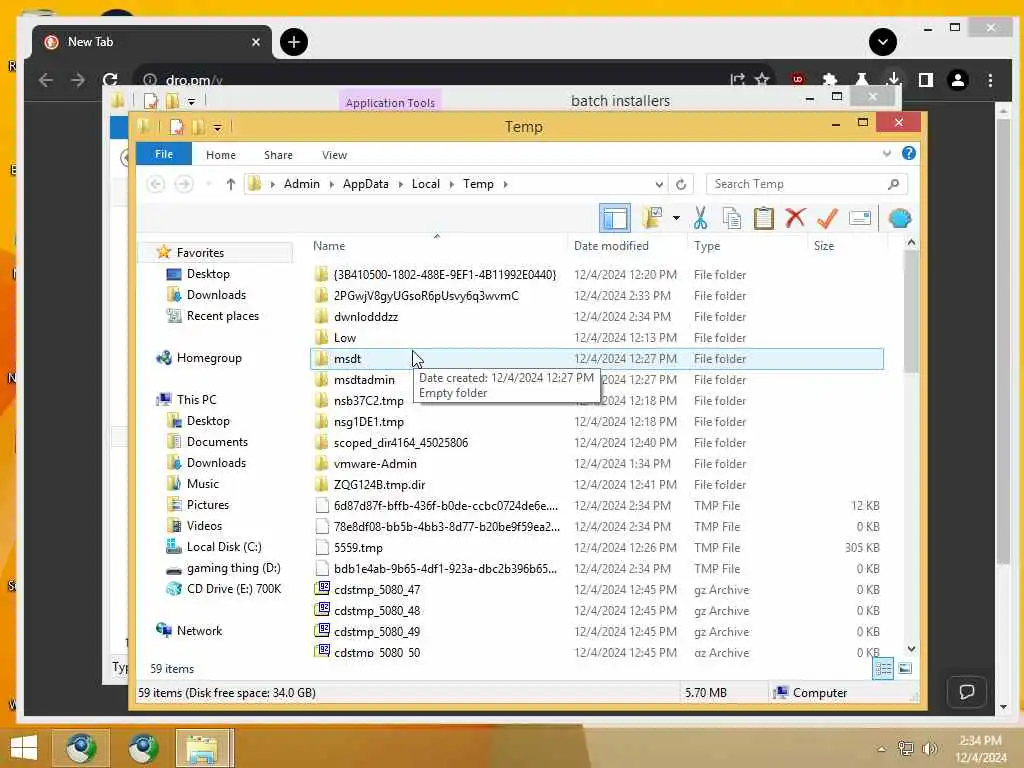Switch to large thumbnails view button
This screenshot has height=768, width=1024.
905,668
